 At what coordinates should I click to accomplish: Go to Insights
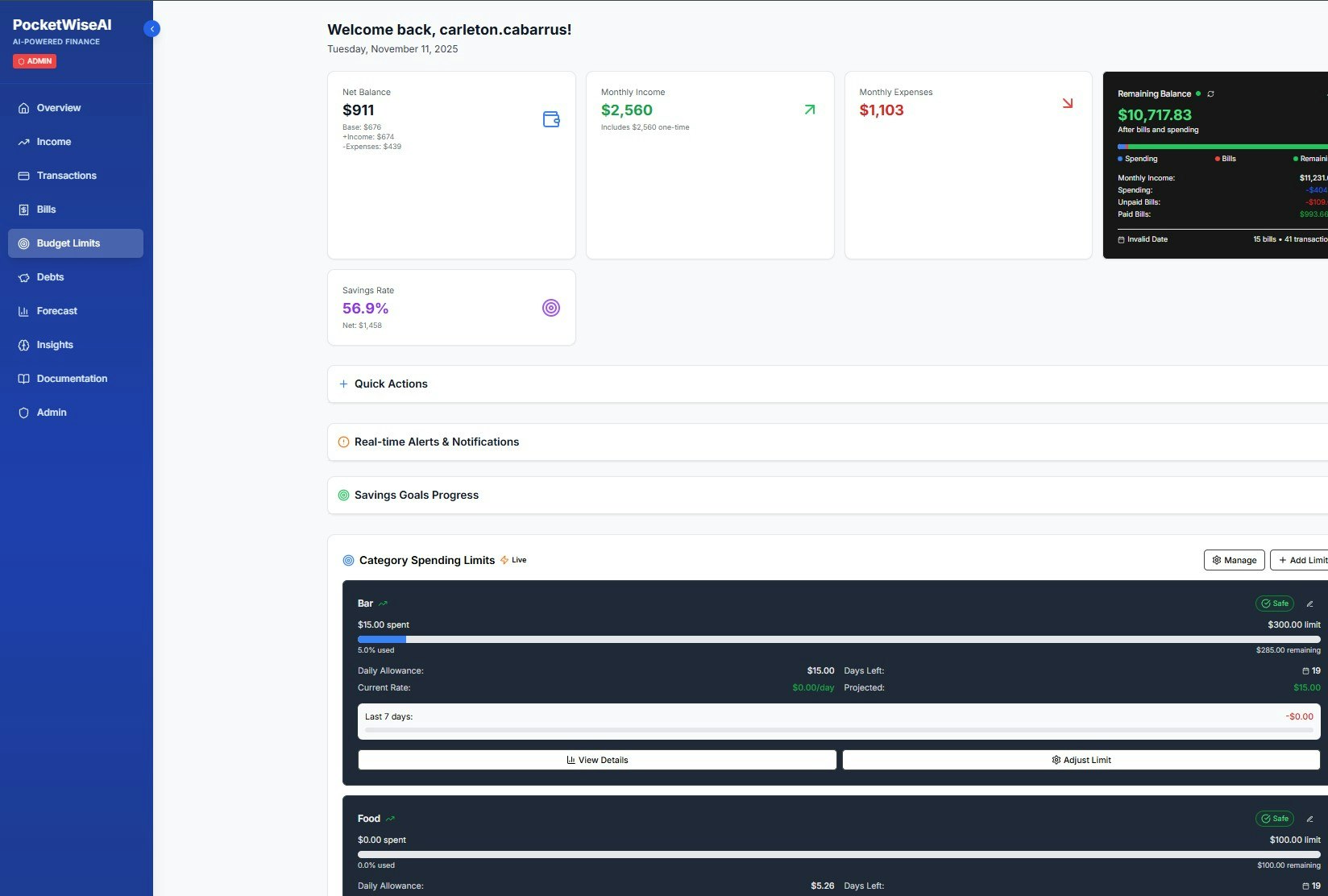tap(76, 345)
